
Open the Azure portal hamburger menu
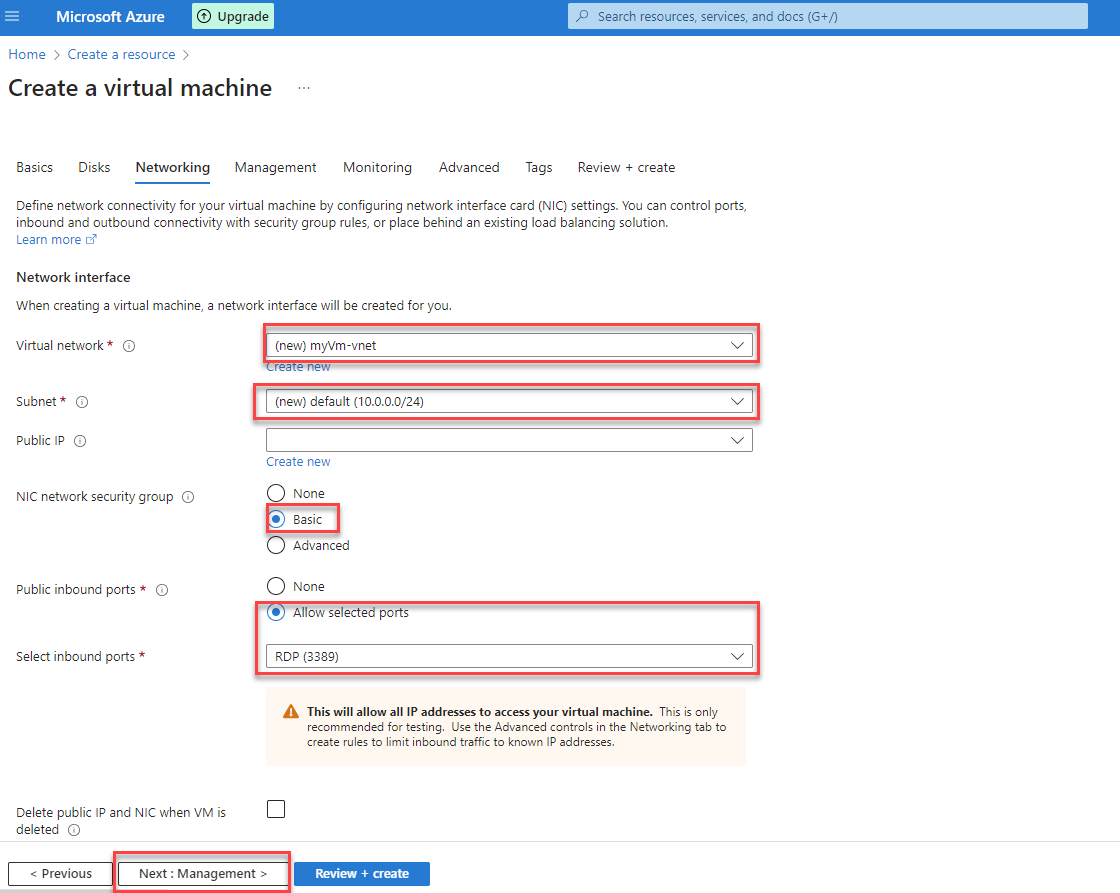click(x=13, y=15)
